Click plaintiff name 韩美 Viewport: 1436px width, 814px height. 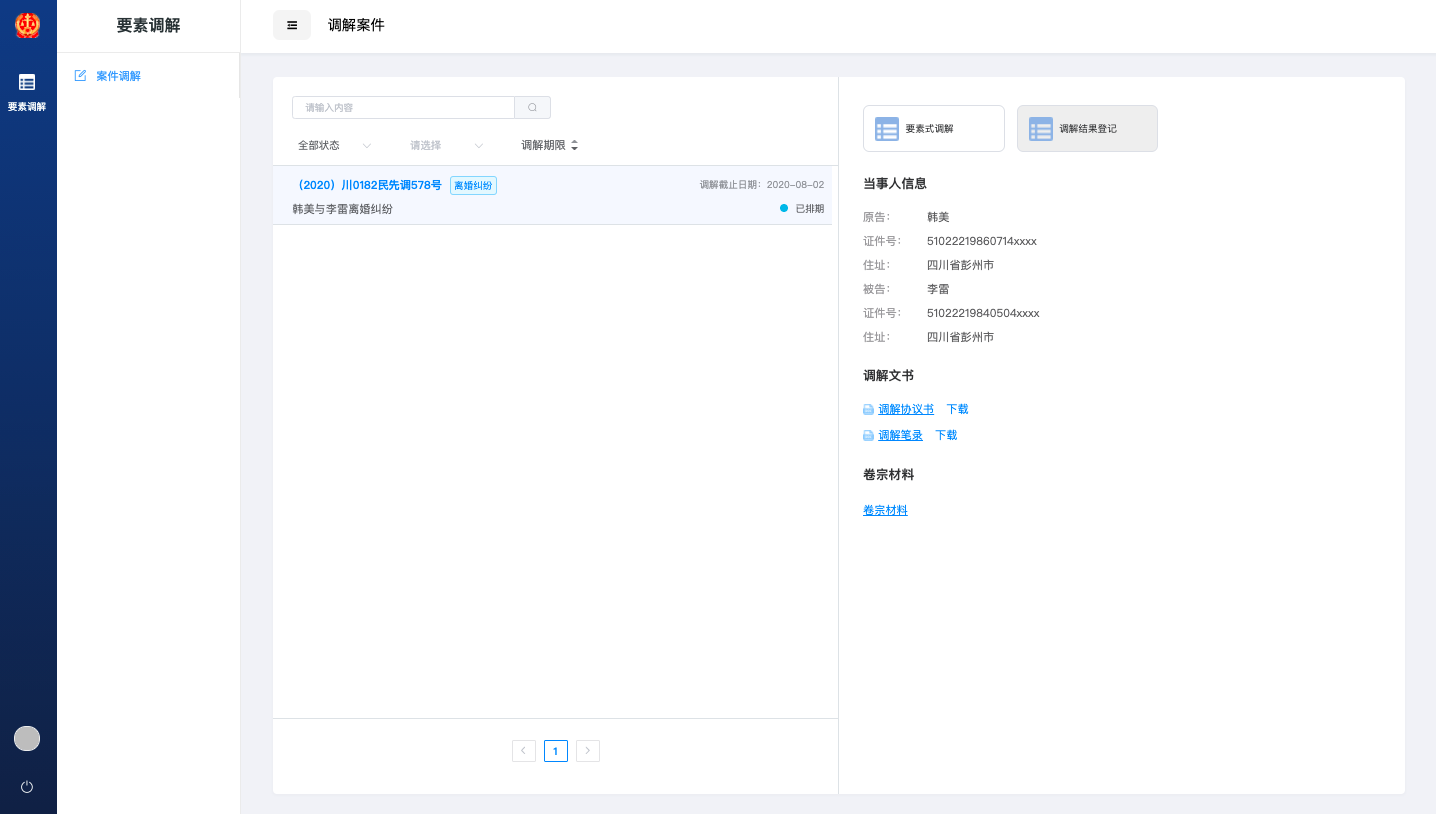point(938,217)
